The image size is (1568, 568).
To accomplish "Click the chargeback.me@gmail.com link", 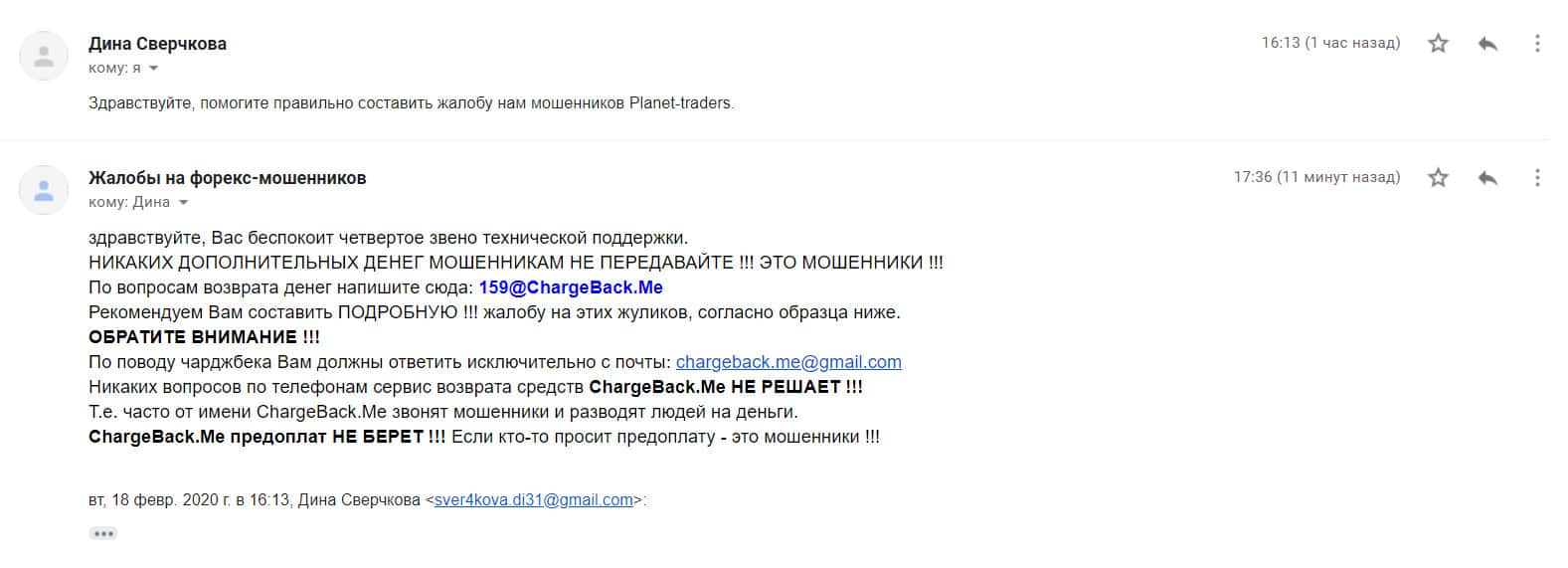I will click(x=788, y=362).
